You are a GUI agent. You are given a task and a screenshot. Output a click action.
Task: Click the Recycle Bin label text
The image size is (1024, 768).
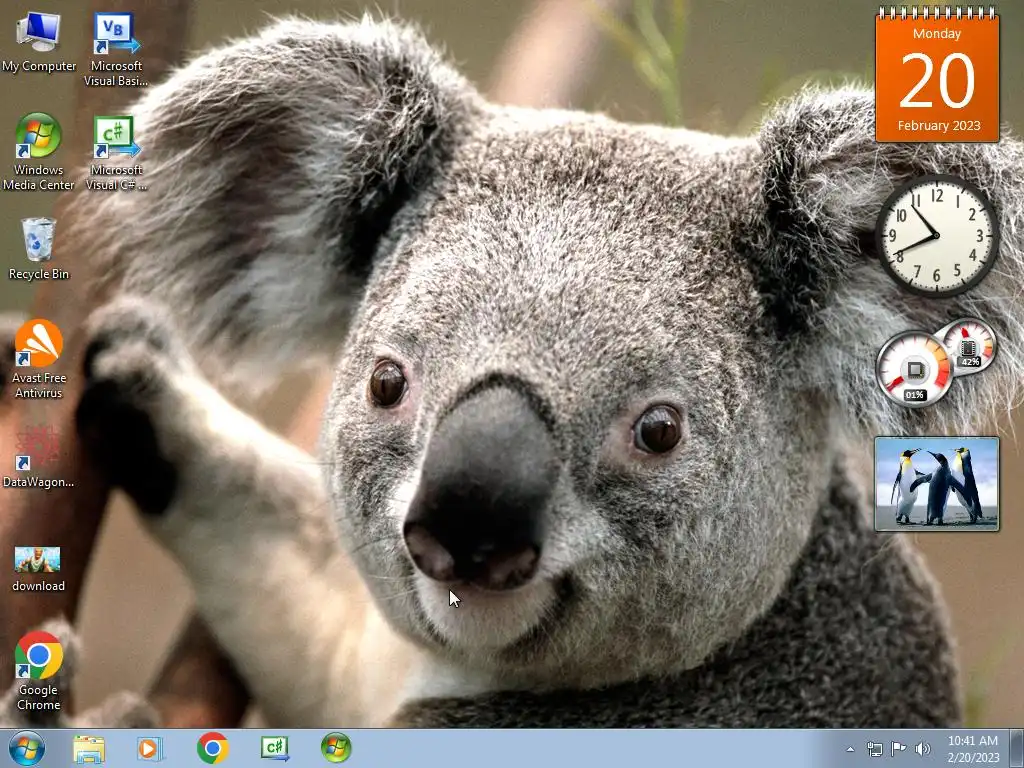pyautogui.click(x=39, y=274)
